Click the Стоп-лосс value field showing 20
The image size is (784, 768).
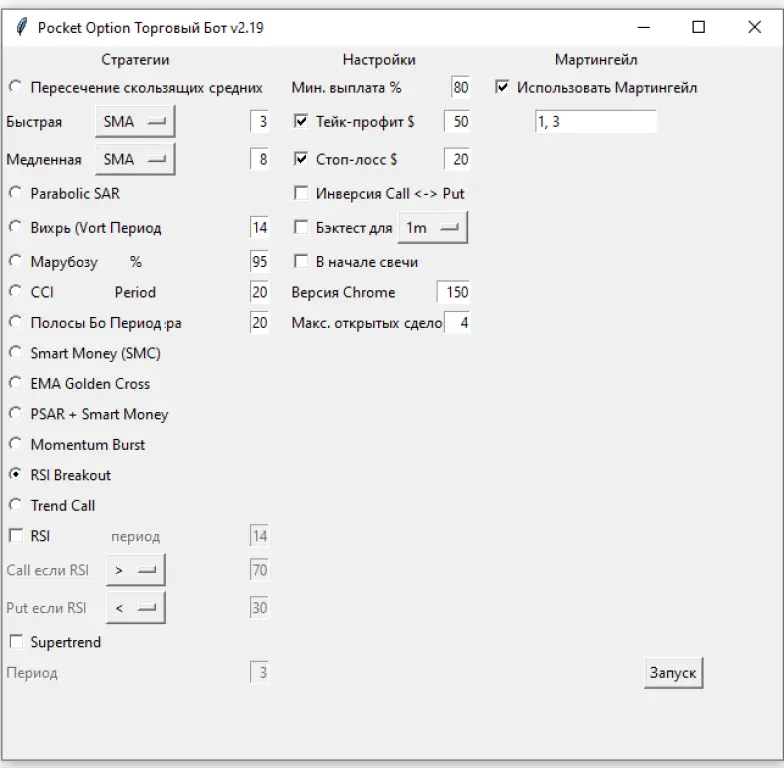pyautogui.click(x=457, y=160)
